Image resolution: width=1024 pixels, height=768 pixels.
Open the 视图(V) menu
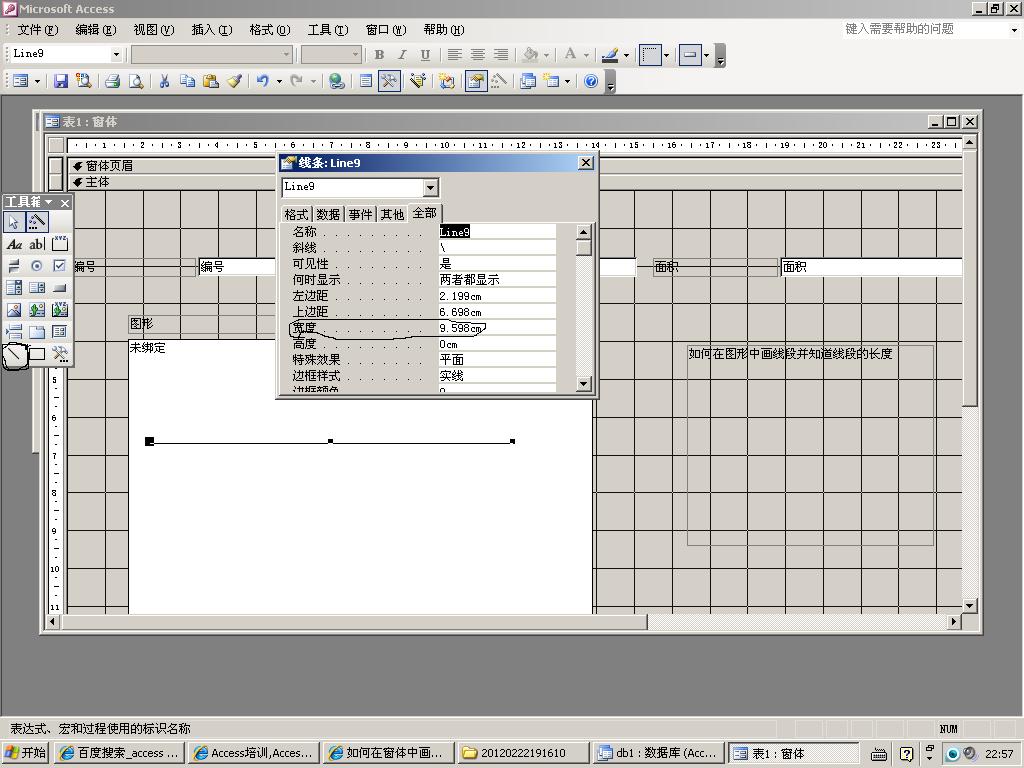click(153, 30)
